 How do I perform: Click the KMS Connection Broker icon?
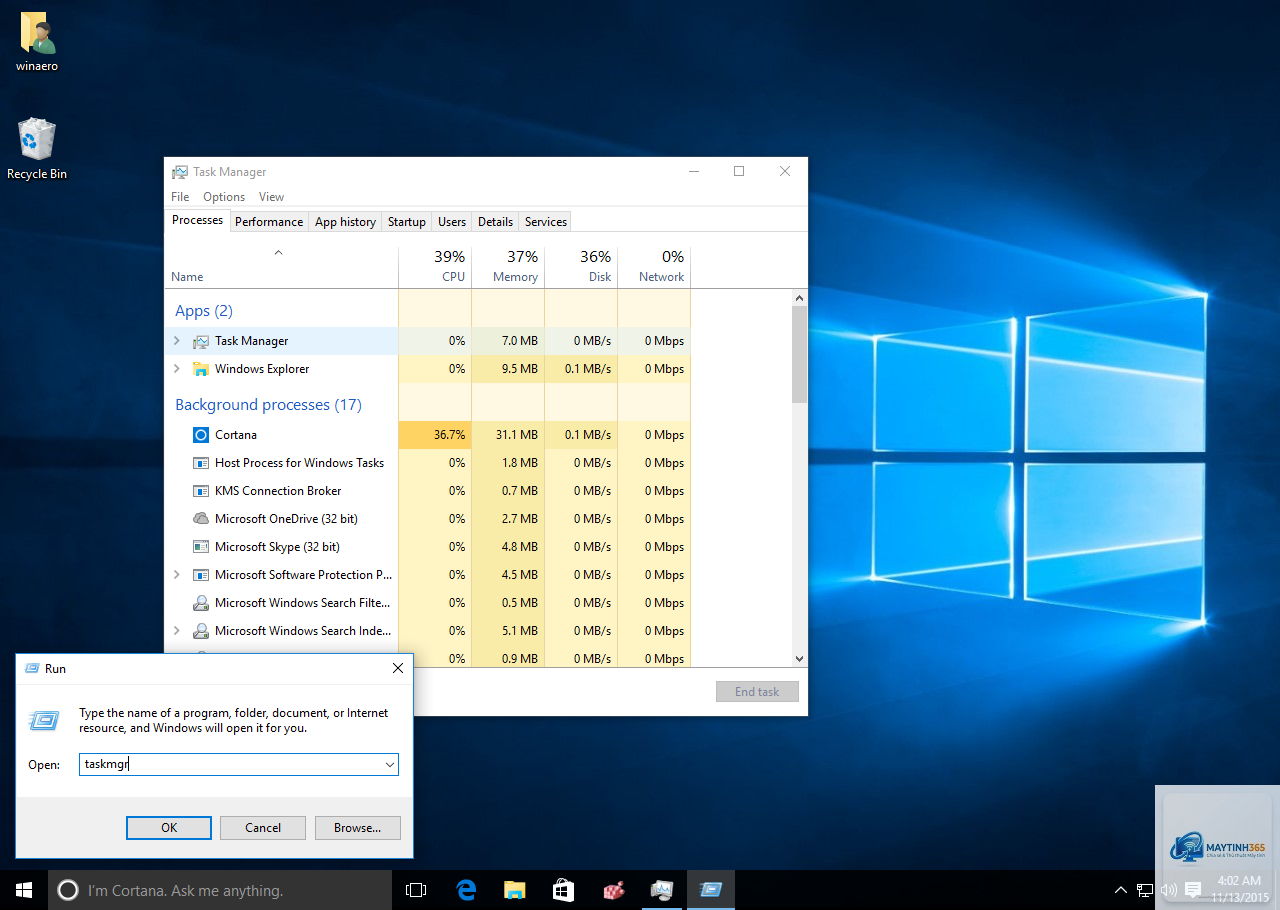coord(201,491)
